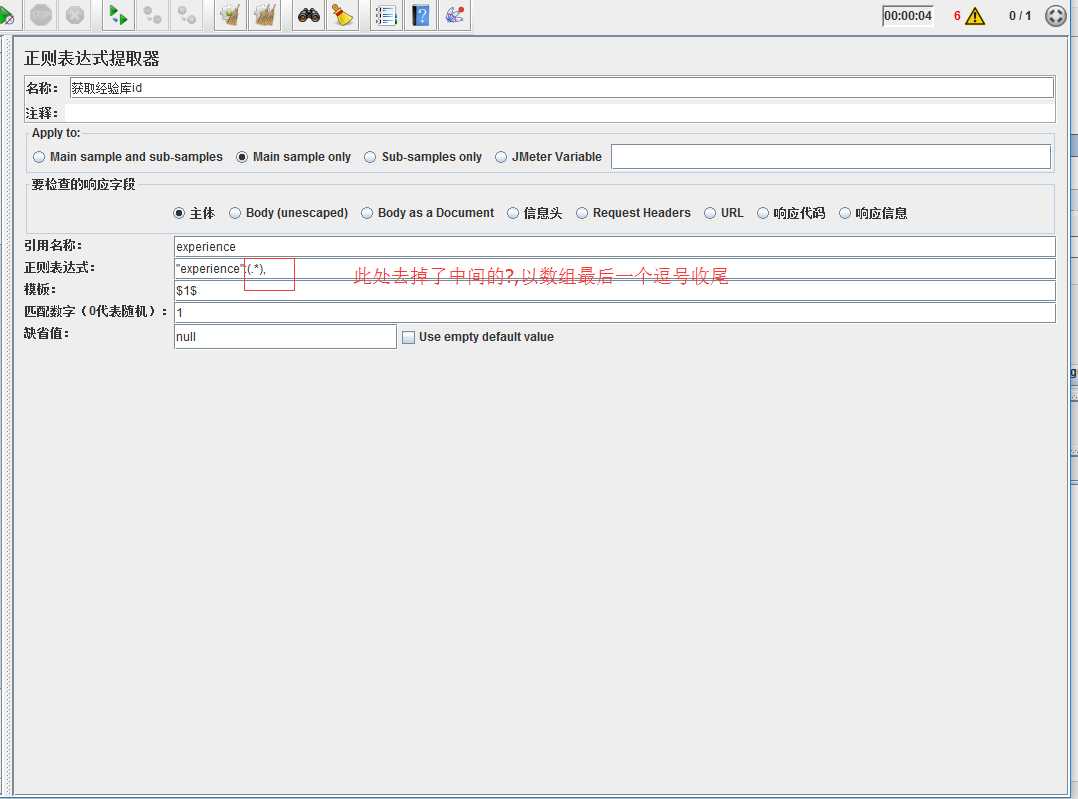Click the Clear All results icon
The width and height of the screenshot is (1078, 799).
tap(265, 15)
